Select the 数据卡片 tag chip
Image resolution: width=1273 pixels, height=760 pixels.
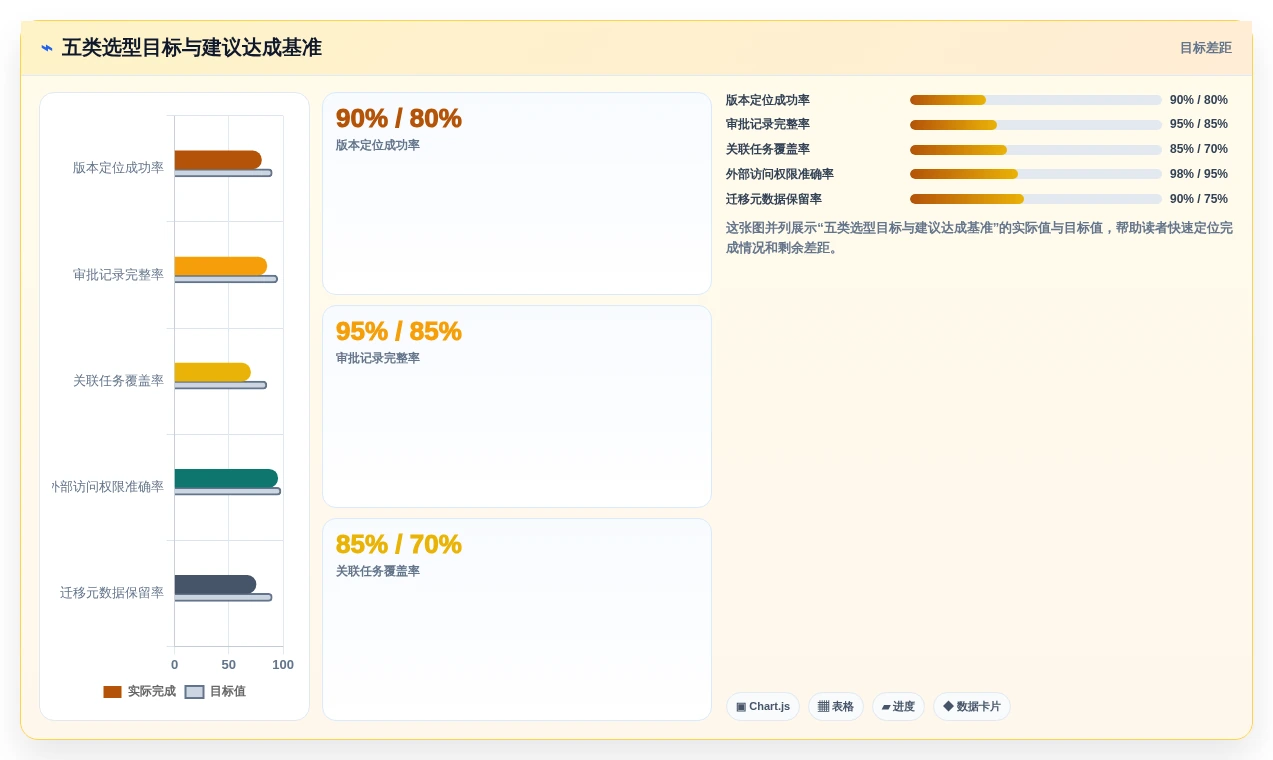coord(971,706)
